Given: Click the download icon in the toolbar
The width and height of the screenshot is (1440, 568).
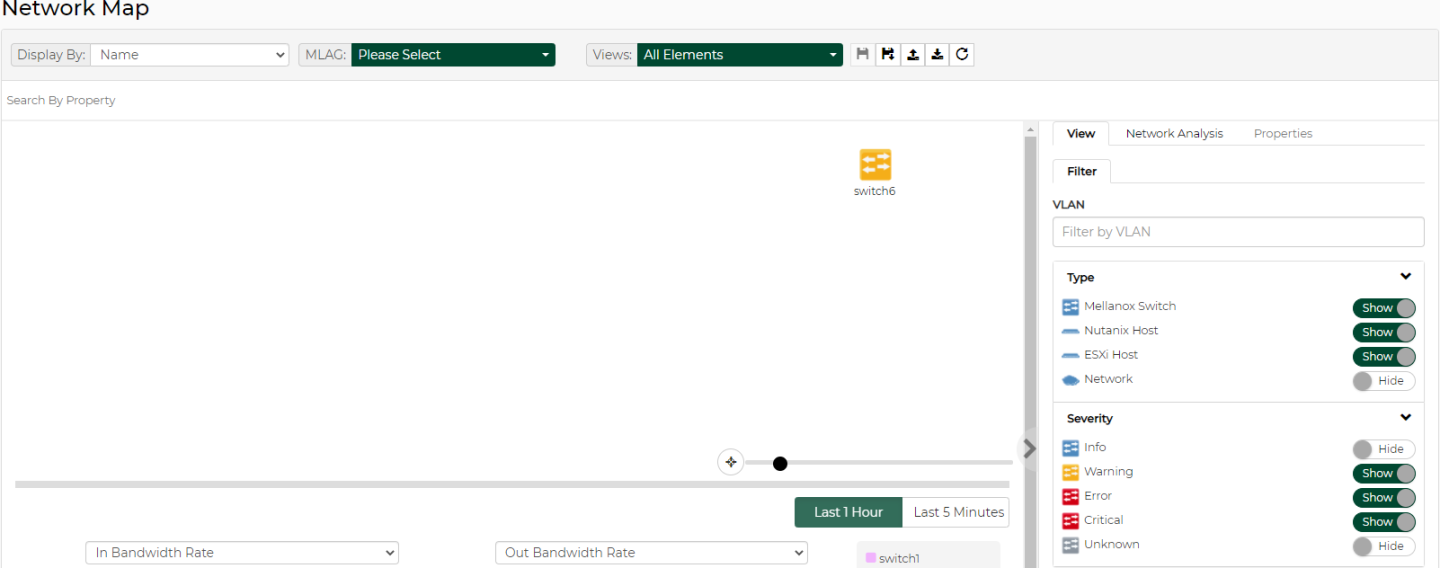Looking at the screenshot, I should click(x=937, y=55).
